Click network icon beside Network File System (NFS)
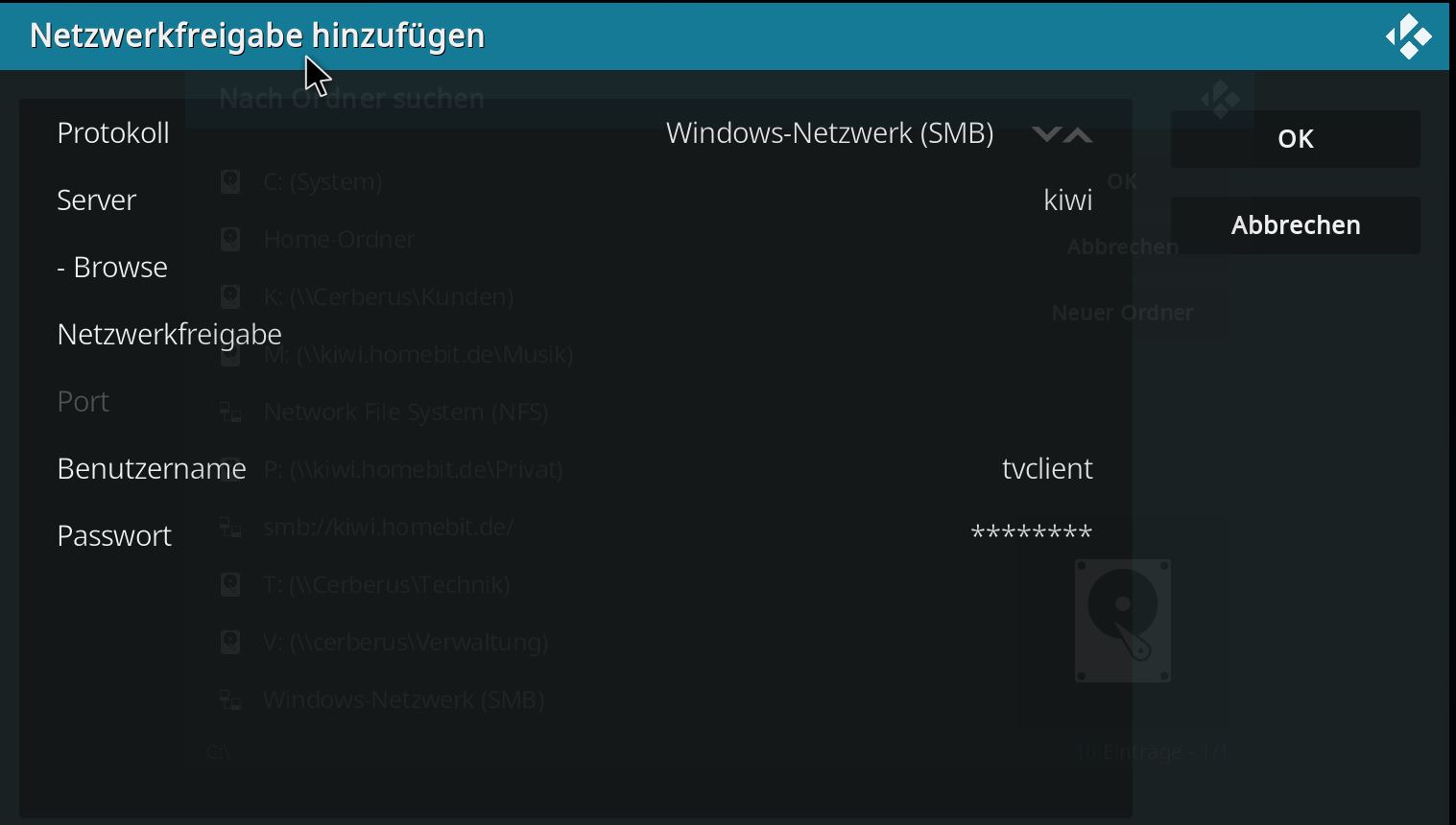Screen dimensions: 1456x825 230,412
